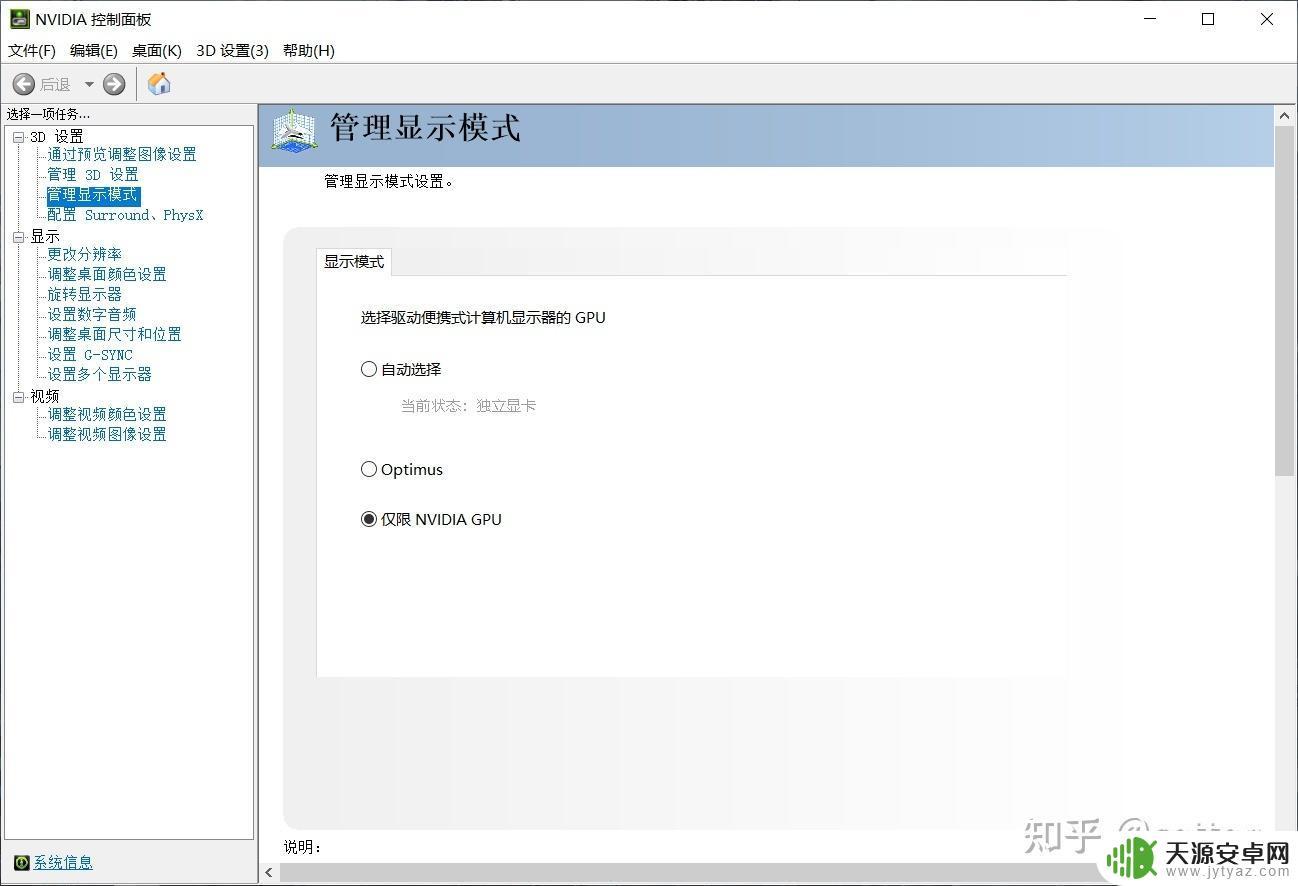The image size is (1298, 886).
Task: Select the Optimus radio button
Action: [x=369, y=469]
